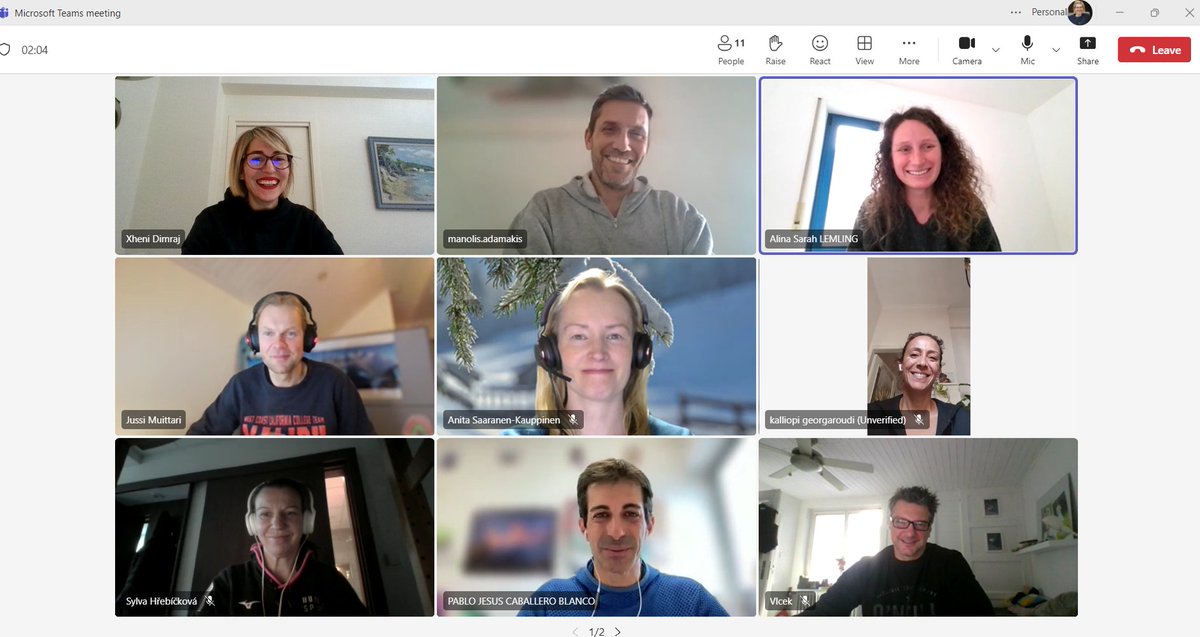
Task: Click the Xheni Dimraj name label
Action: tap(154, 239)
